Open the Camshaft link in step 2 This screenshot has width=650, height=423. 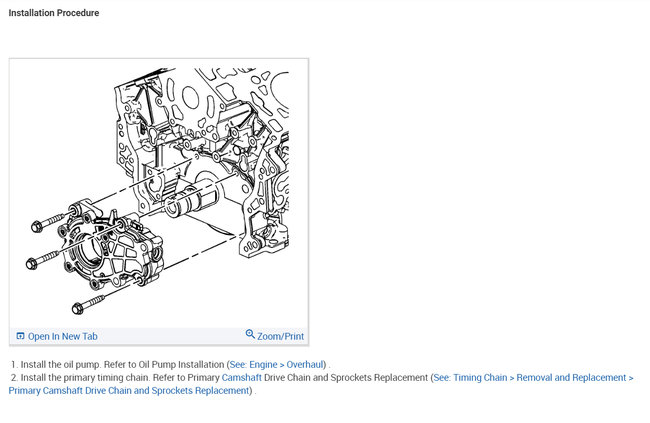242,377
